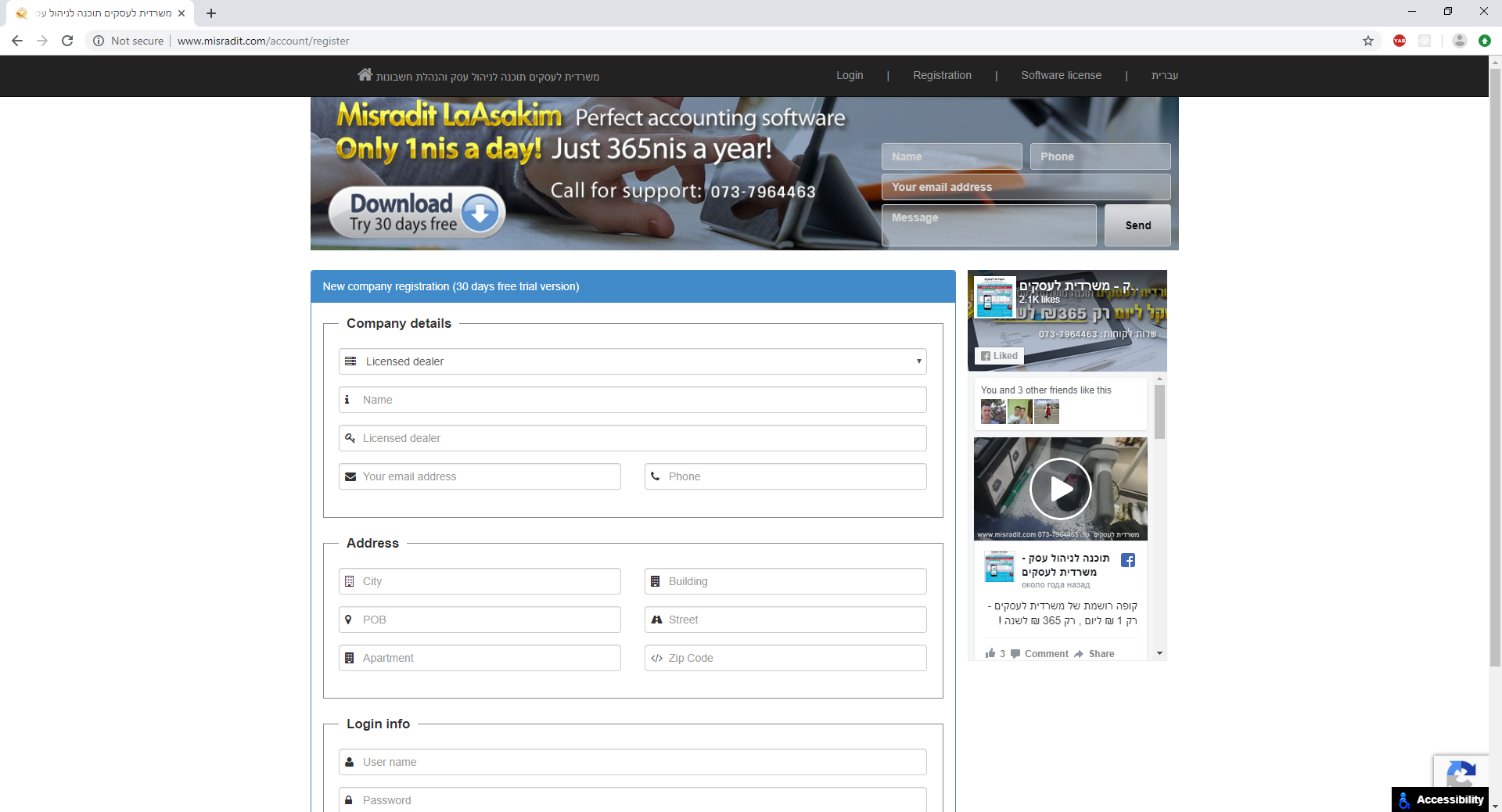Focus the banner email address field
Viewport: 1502px width, 812px height.
[x=1026, y=187]
